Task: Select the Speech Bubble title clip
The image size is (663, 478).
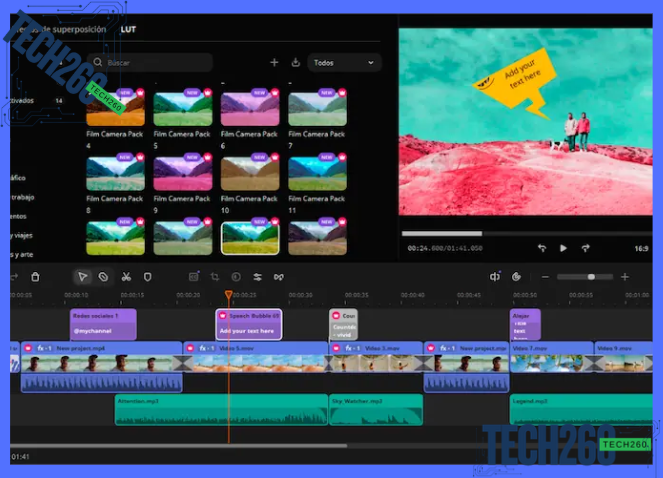Action: [249, 324]
